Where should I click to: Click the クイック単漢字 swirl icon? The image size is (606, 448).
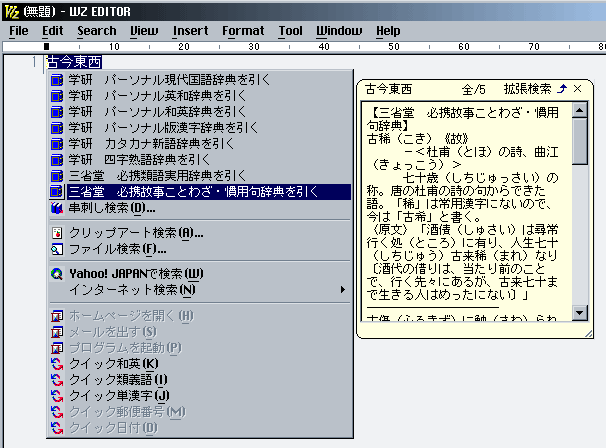57,396
